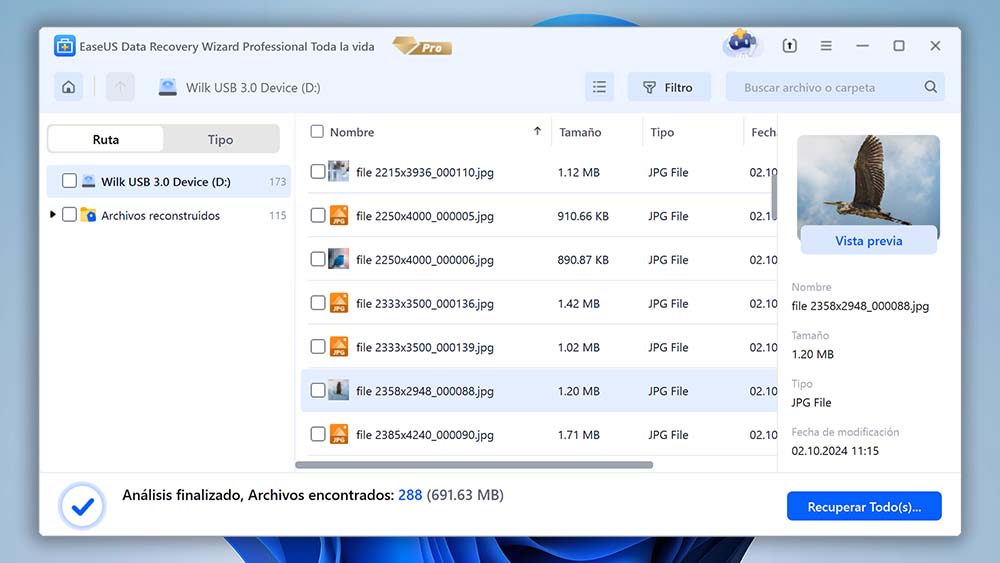1000x563 pixels.
Task: Switch to the Tipo tab
Action: click(x=221, y=139)
